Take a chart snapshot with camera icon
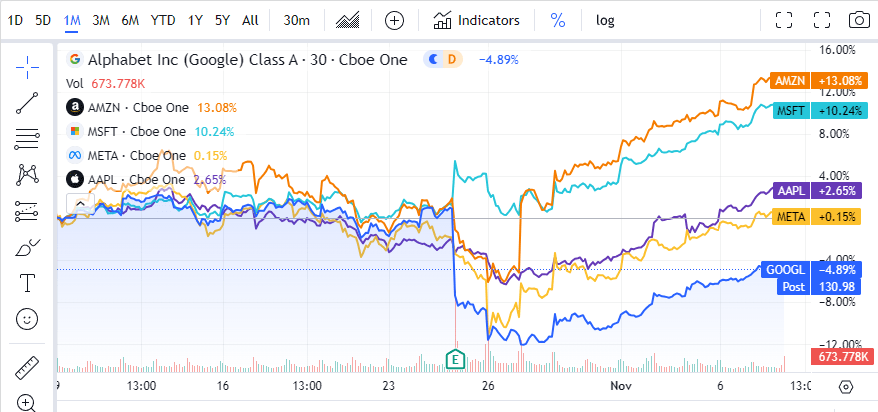This screenshot has width=878, height=412. coord(858,20)
